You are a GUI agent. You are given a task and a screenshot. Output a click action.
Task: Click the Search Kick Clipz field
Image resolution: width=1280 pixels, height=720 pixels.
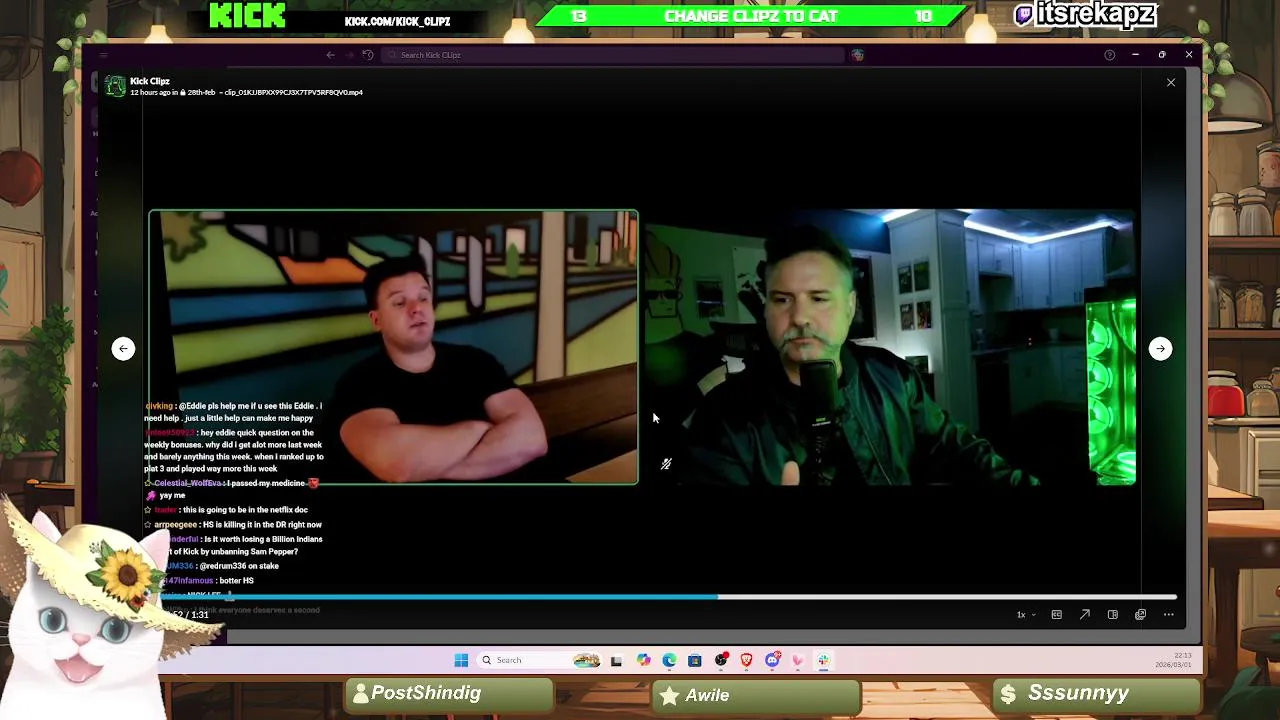615,55
